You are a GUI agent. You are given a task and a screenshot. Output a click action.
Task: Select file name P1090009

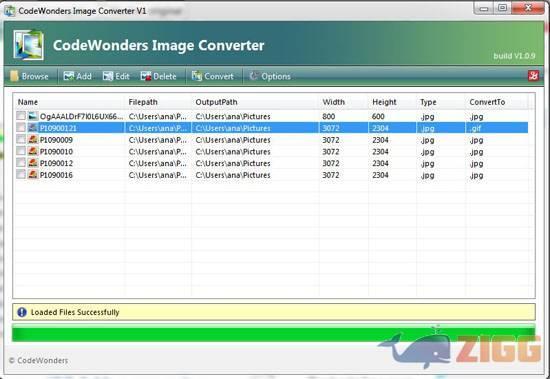56,140
